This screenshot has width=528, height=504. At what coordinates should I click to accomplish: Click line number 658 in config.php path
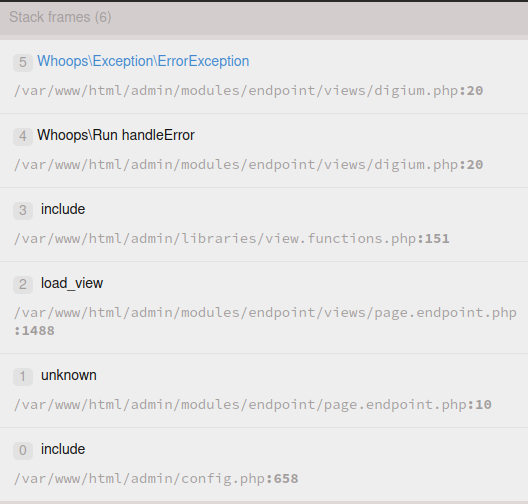click(x=286, y=479)
